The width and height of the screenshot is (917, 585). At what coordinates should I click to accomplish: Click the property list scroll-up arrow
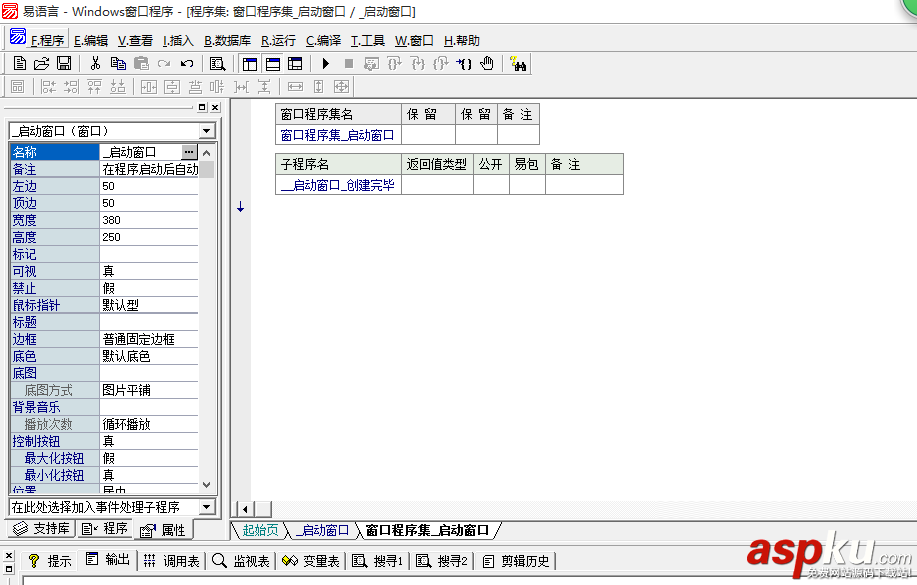click(x=206, y=153)
